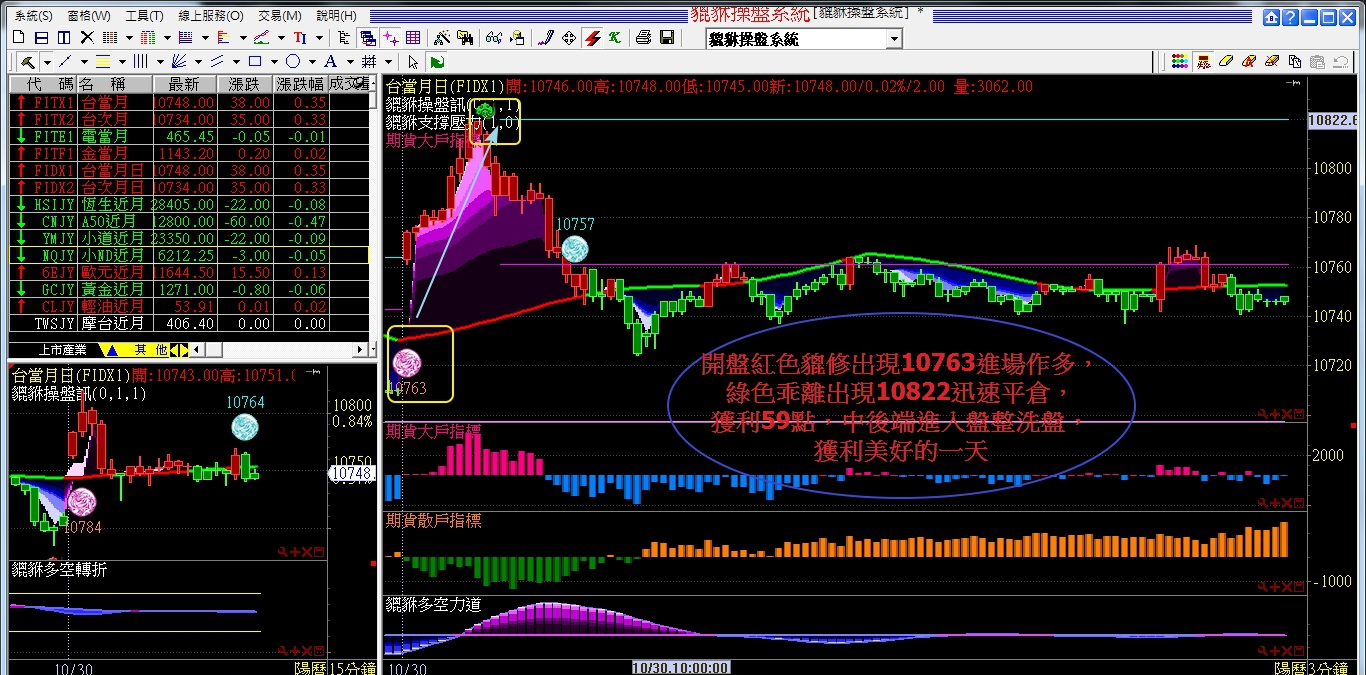Select the arrow pointer cursor tool

click(413, 62)
